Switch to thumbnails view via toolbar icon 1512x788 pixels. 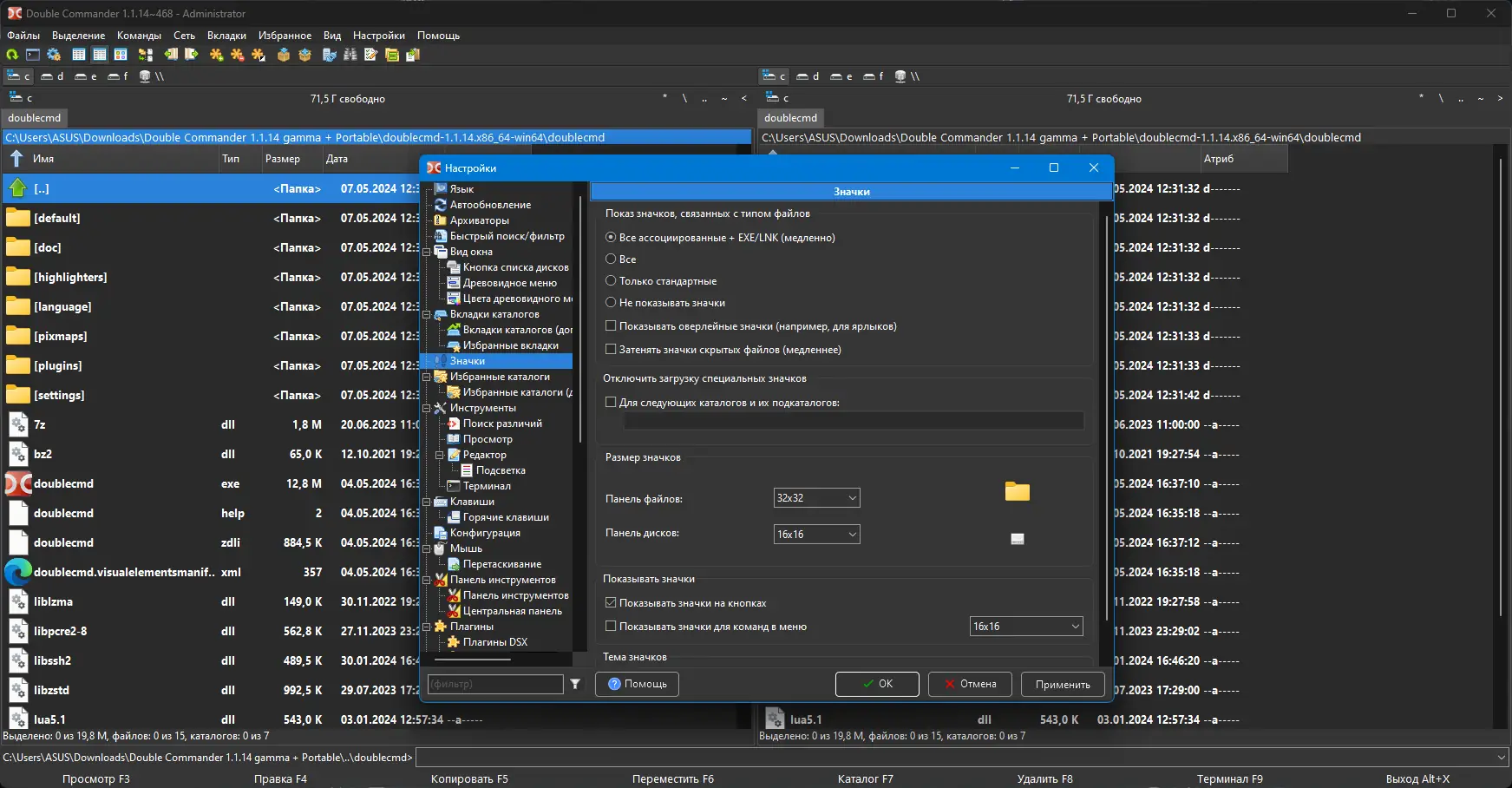(121, 55)
